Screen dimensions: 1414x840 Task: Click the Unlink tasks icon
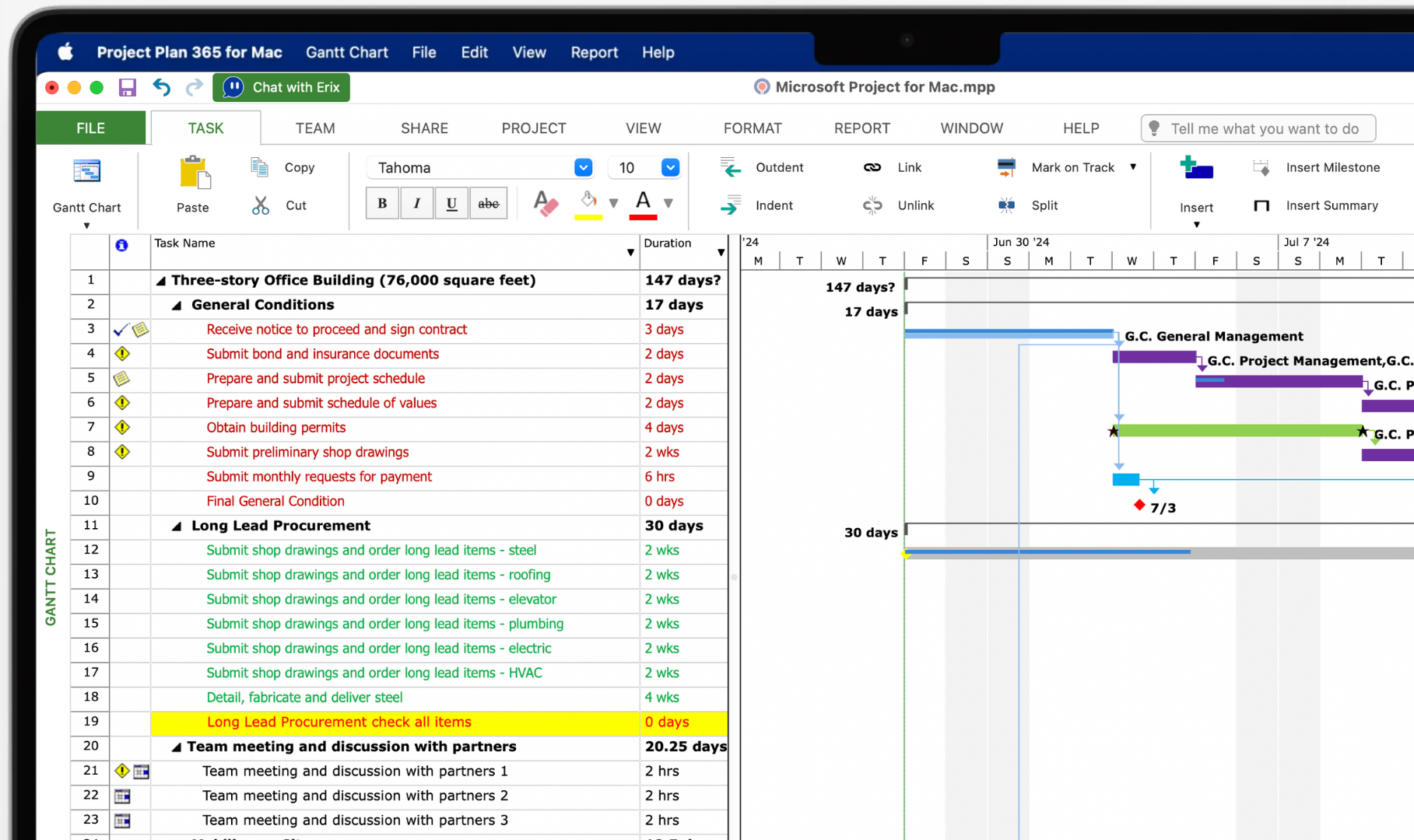(872, 205)
